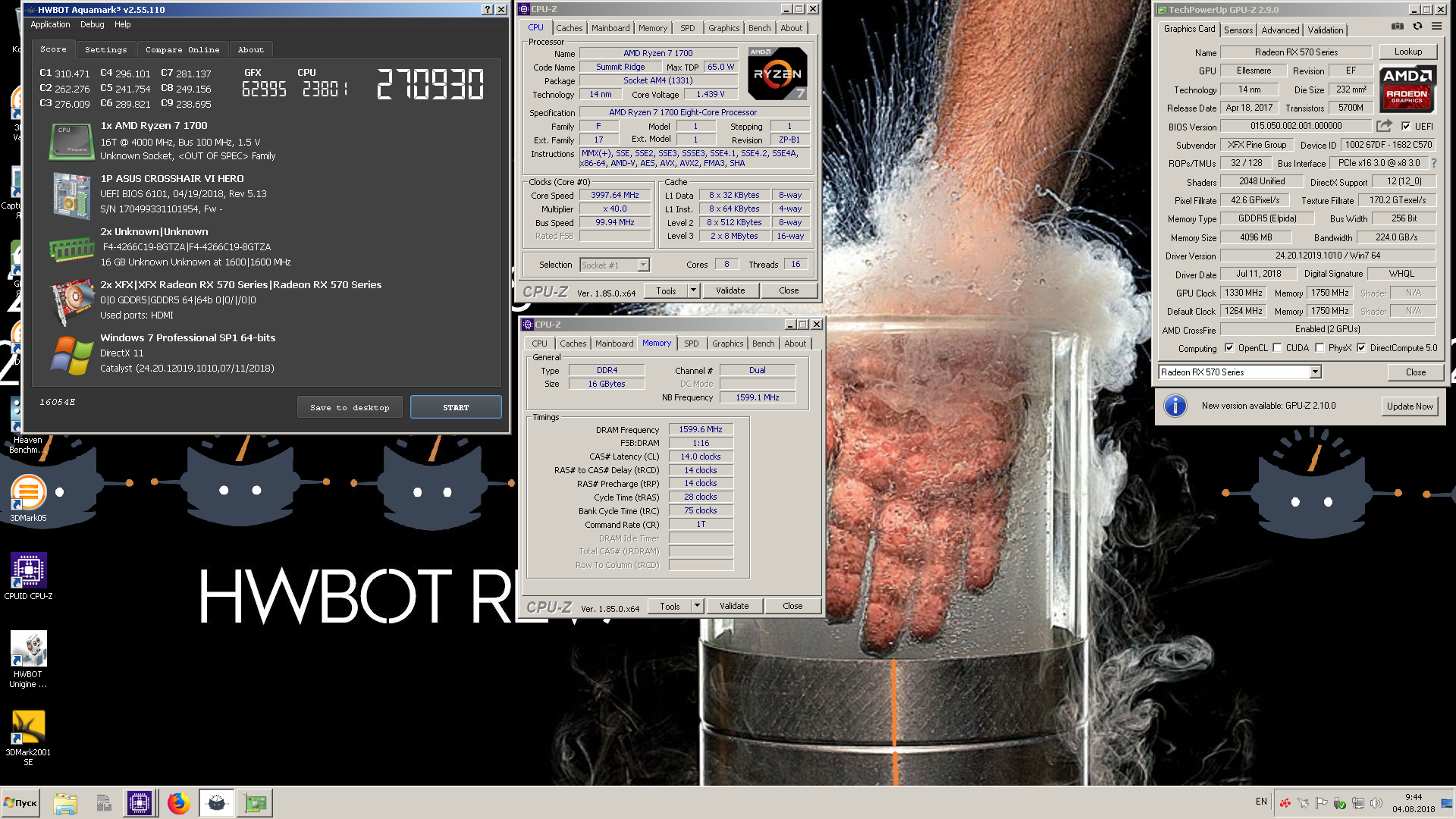This screenshot has height=819, width=1456.
Task: Click Validate in lower CPU-Z window
Action: tap(734, 606)
